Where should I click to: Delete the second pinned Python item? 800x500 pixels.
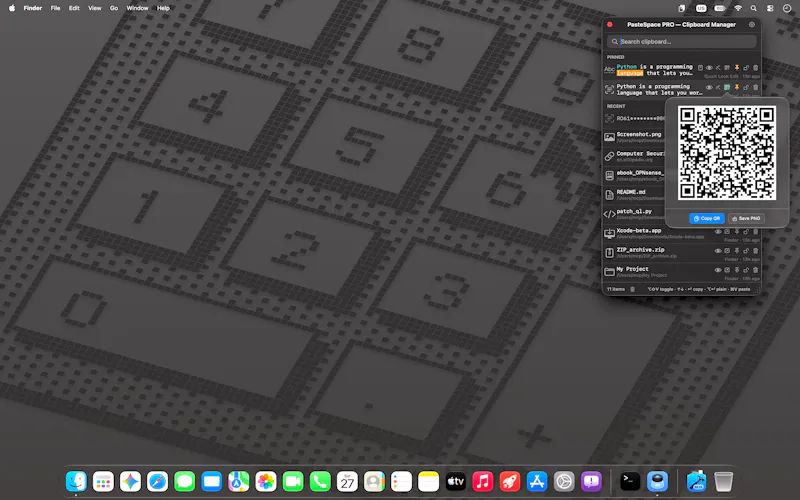[756, 87]
